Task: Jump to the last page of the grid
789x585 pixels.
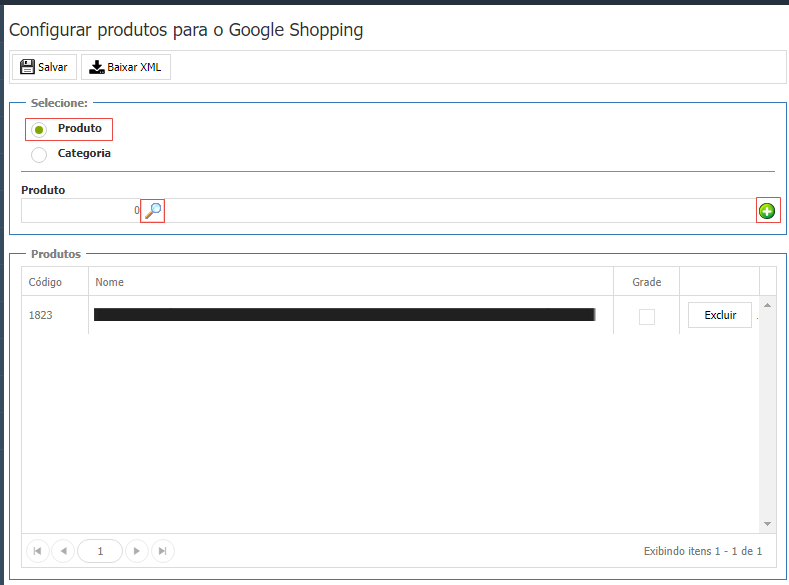Action: [x=162, y=551]
